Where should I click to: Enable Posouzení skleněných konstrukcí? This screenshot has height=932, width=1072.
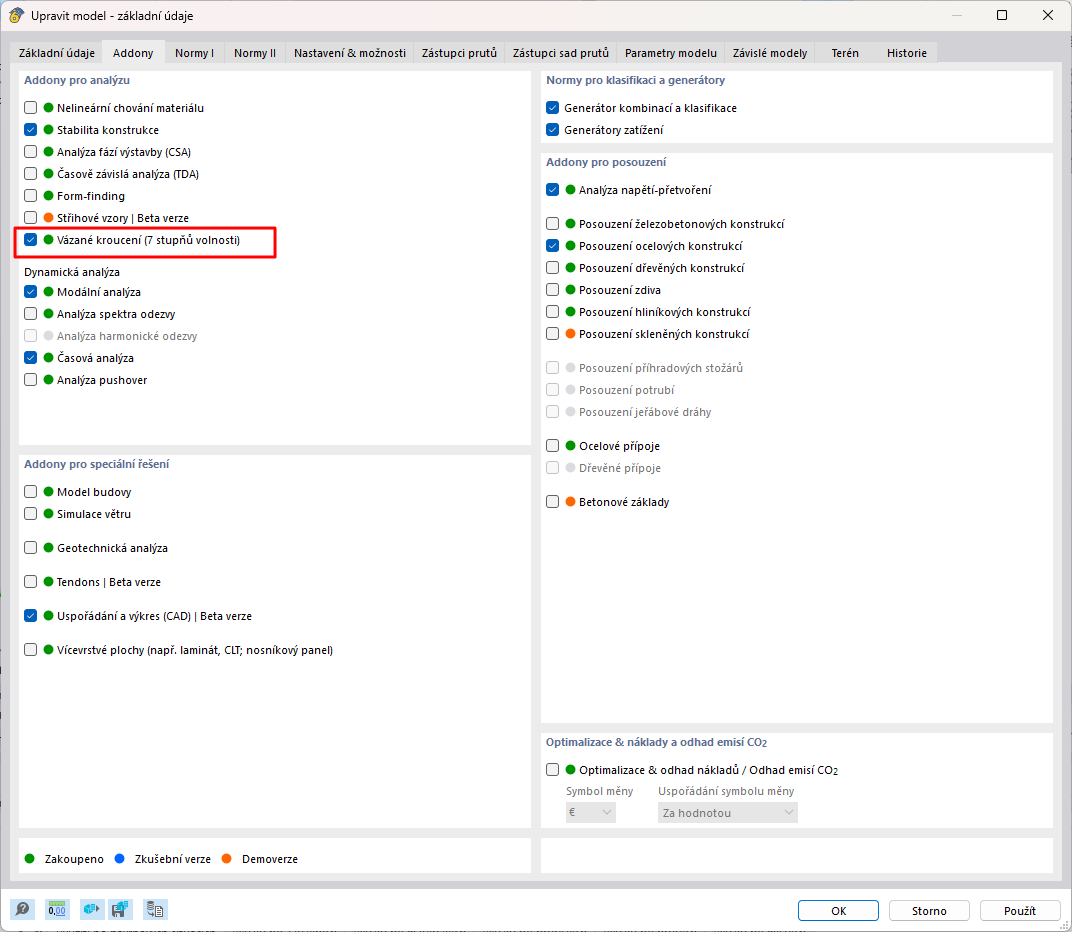(x=553, y=334)
